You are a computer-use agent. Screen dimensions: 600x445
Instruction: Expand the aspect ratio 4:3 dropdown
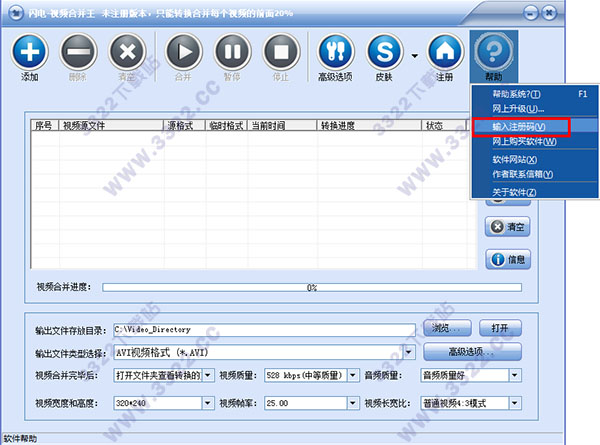pyautogui.click(x=514, y=403)
